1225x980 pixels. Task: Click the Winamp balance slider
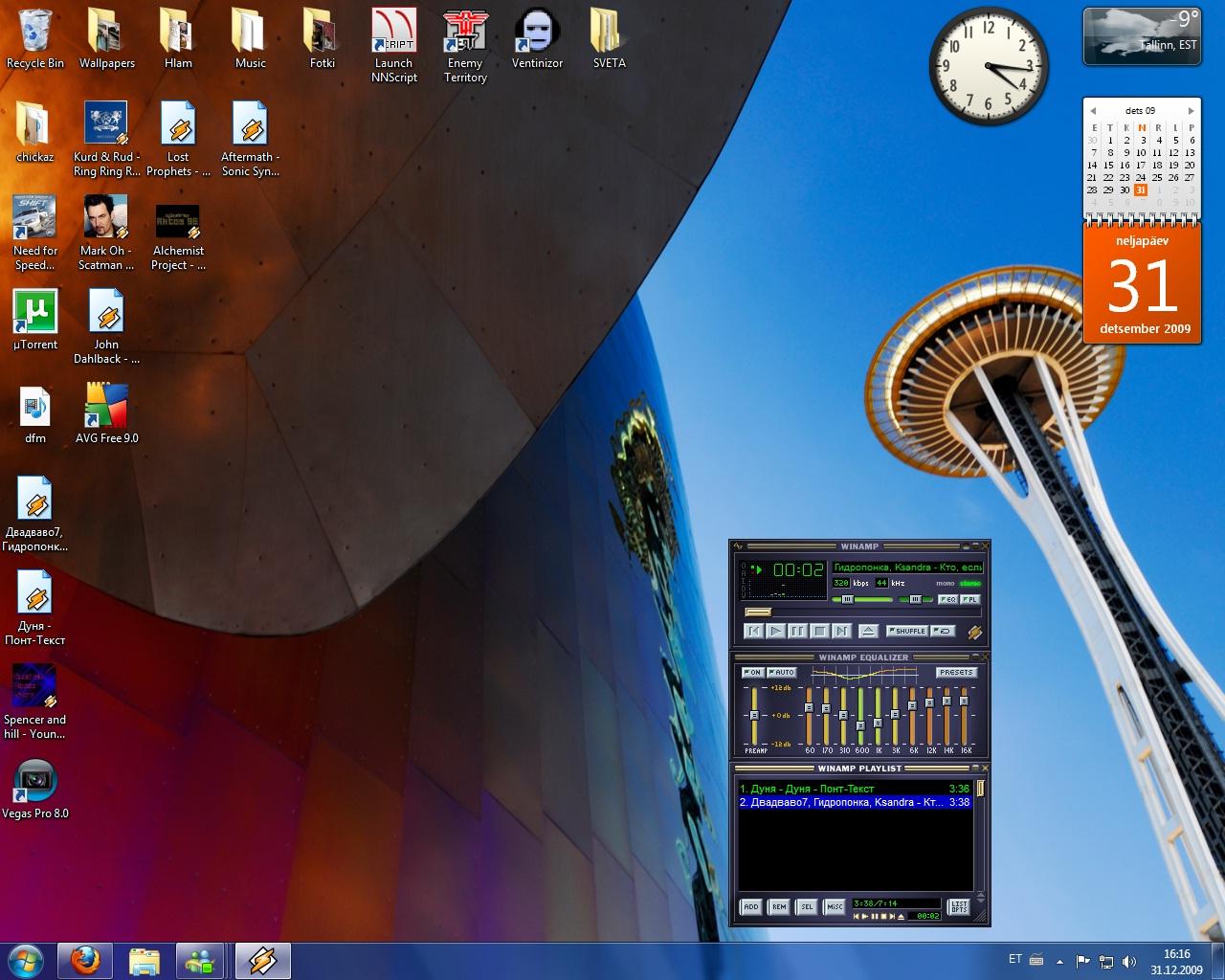pos(915,599)
